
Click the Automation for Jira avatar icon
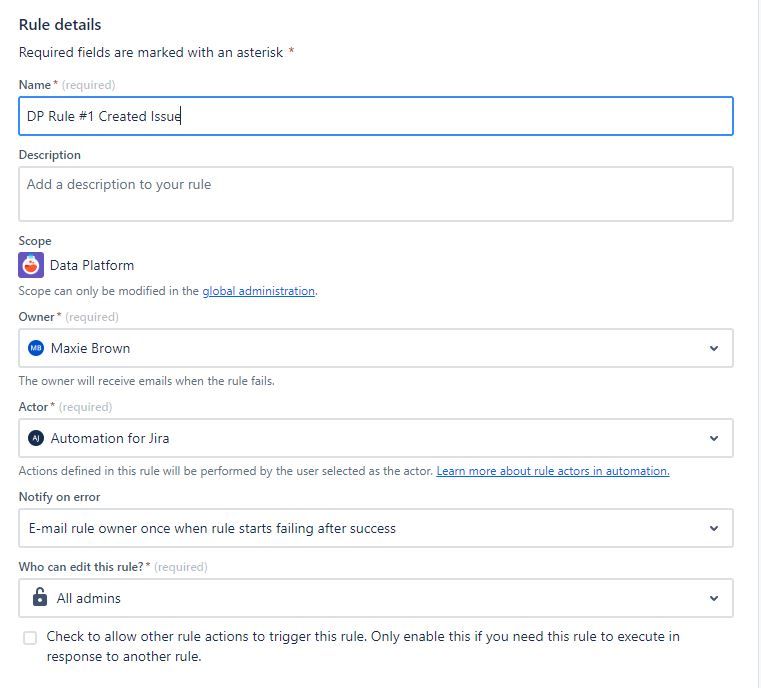coord(36,438)
